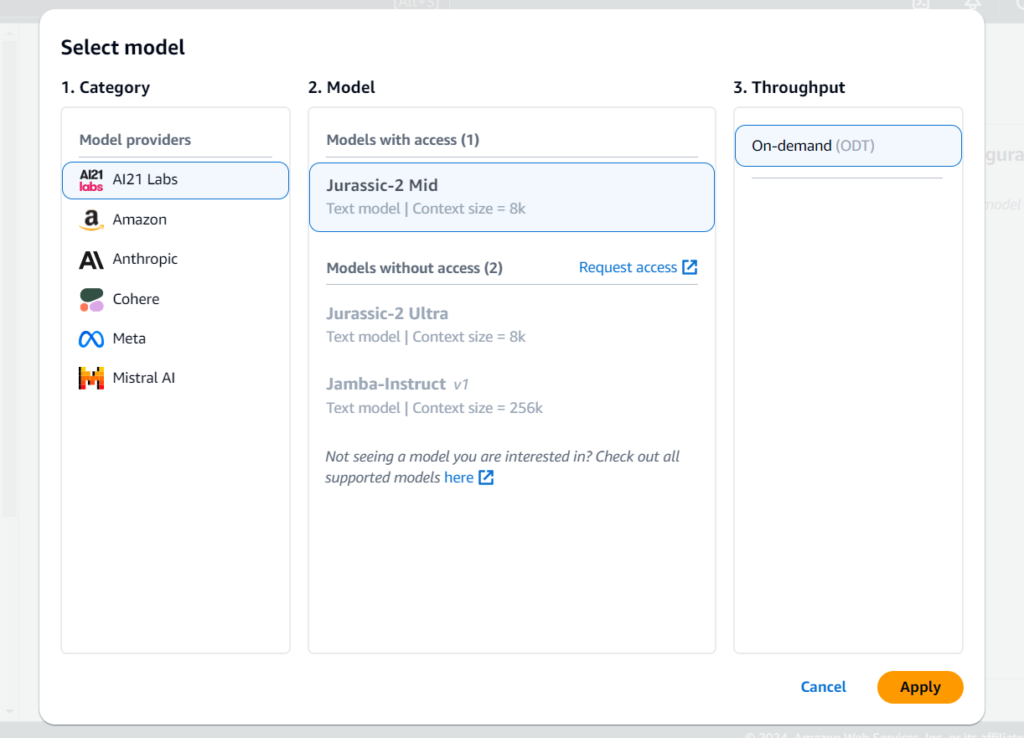The width and height of the screenshot is (1024, 738).
Task: Select the Jamba-Instruct v1 model card
Action: point(512,395)
